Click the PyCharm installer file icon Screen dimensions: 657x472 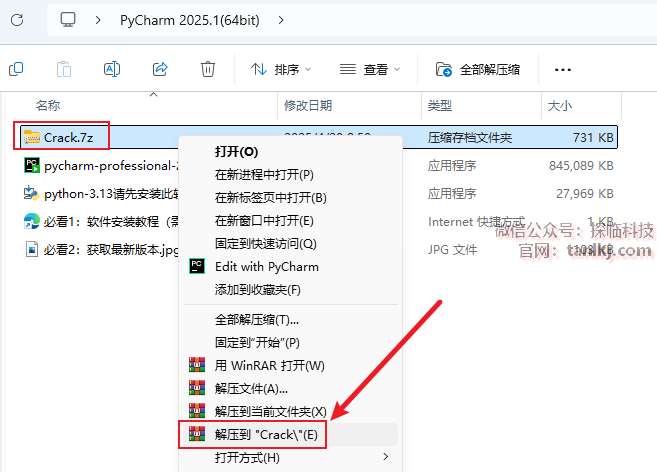coord(32,166)
